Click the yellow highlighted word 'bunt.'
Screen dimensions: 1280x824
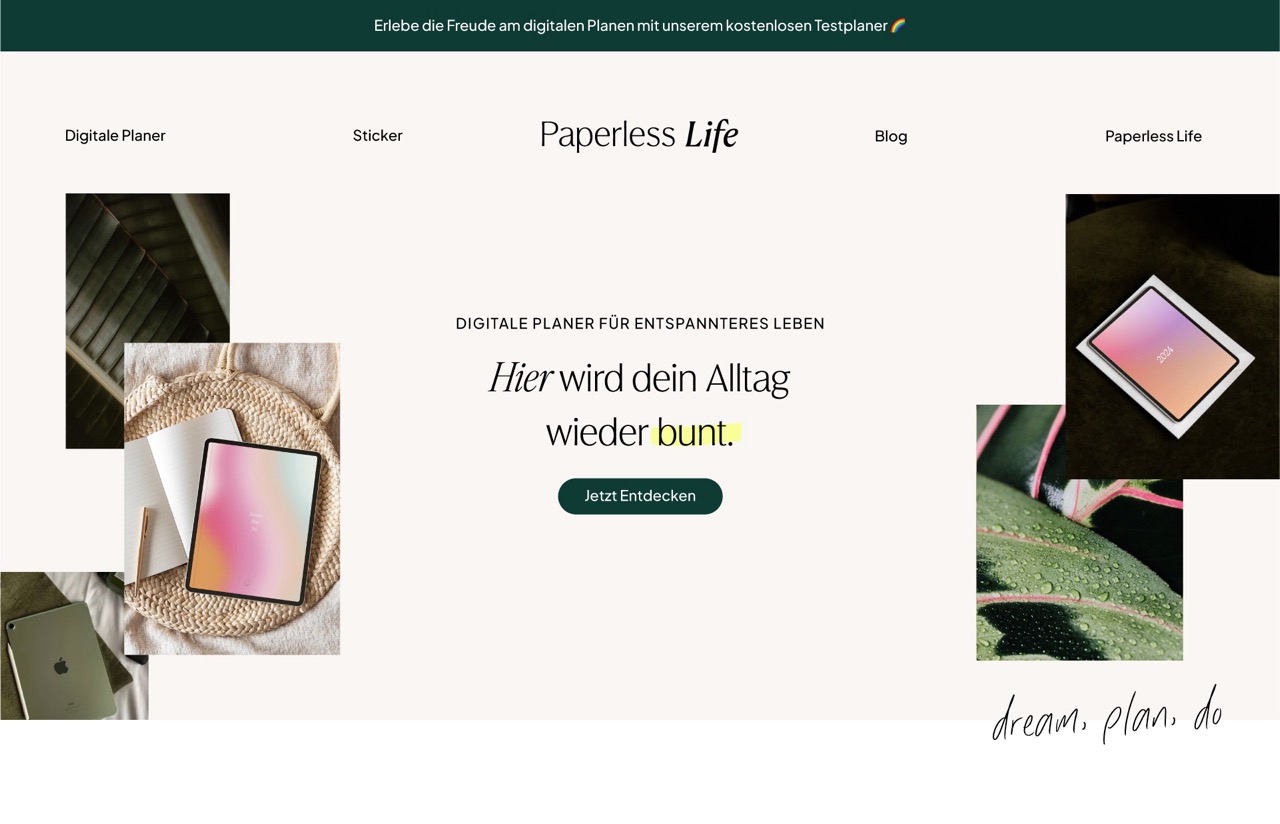click(x=697, y=432)
